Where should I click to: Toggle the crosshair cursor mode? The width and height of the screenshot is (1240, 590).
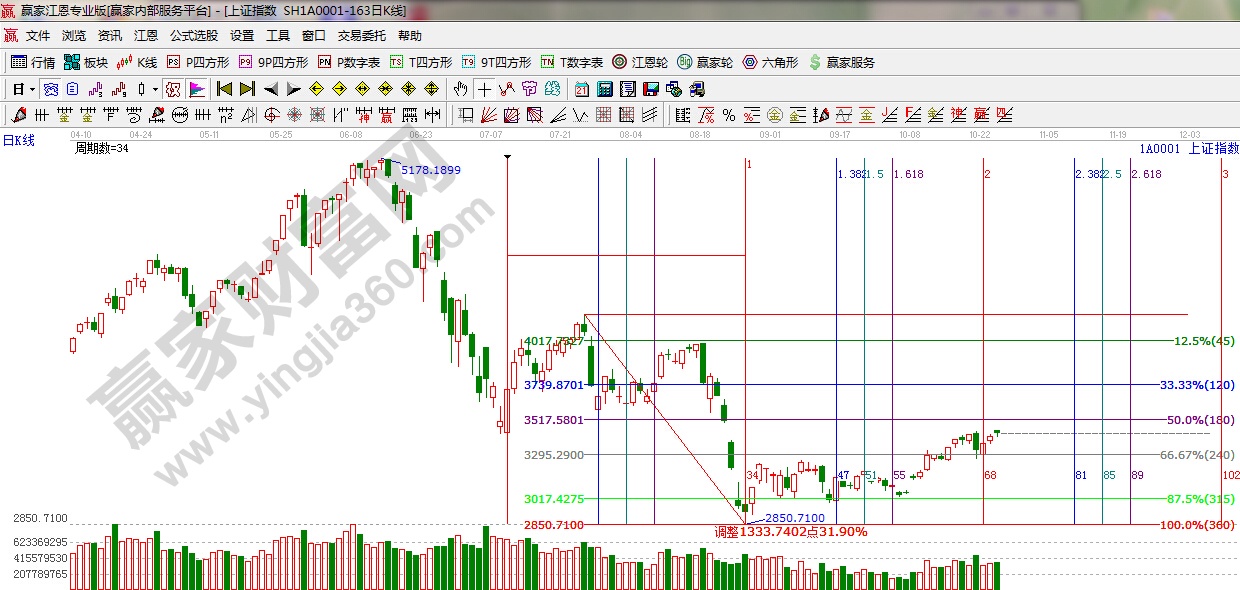(x=483, y=89)
